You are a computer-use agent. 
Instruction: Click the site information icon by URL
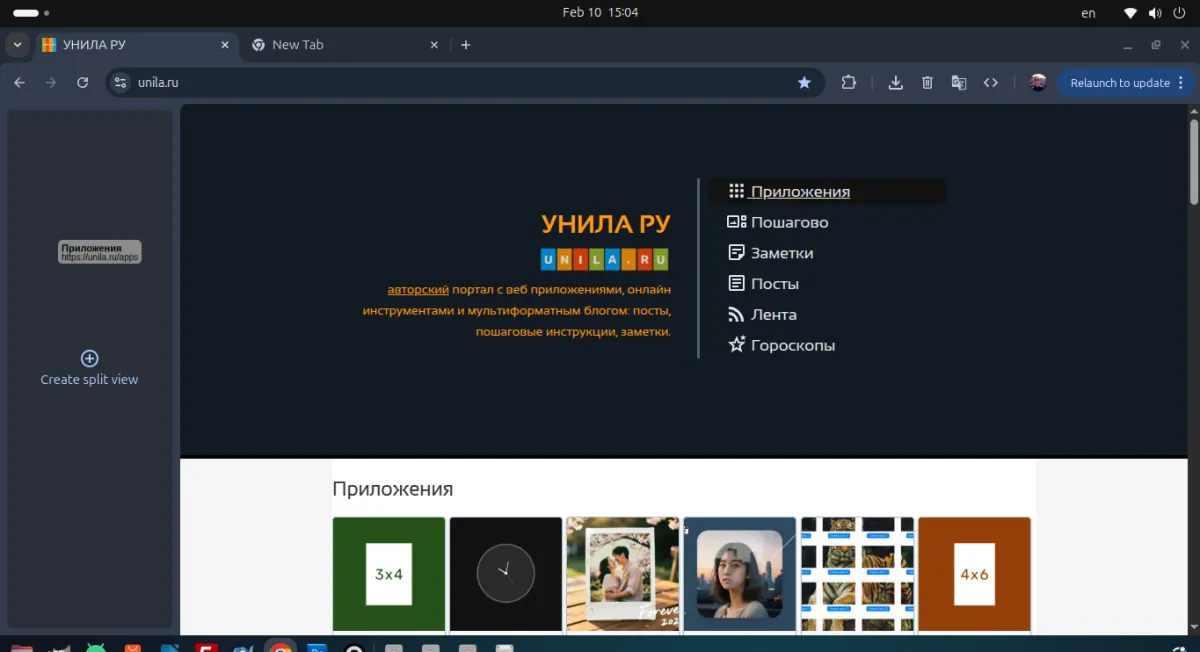pyautogui.click(x=121, y=83)
